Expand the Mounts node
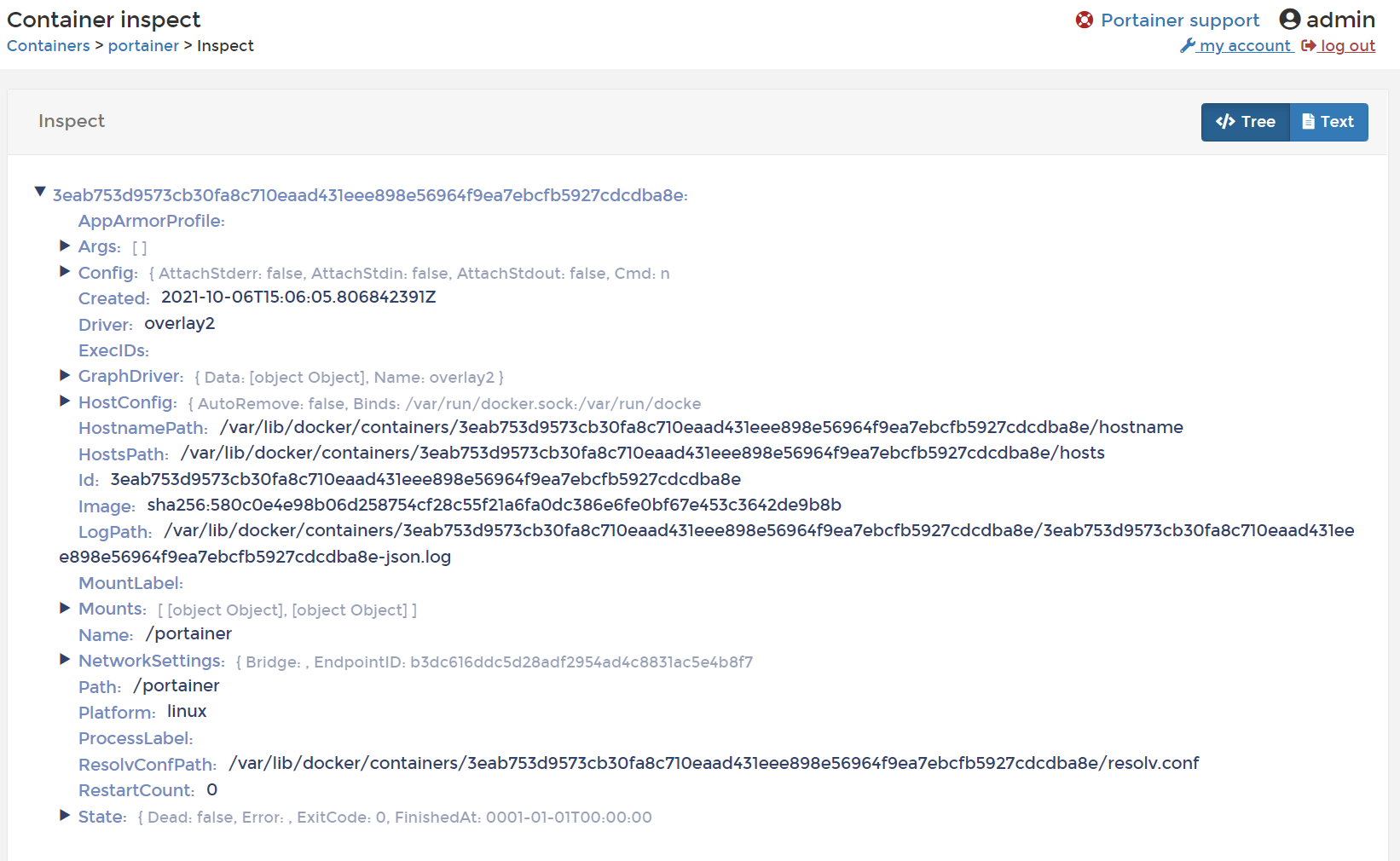 [65, 608]
